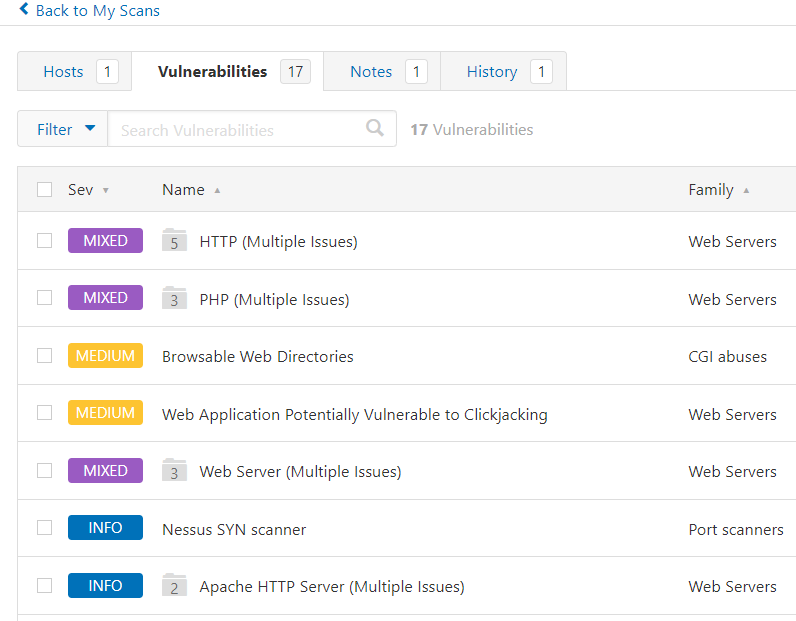Tick the select-all checkbox in header
796x621 pixels.
coord(45,189)
